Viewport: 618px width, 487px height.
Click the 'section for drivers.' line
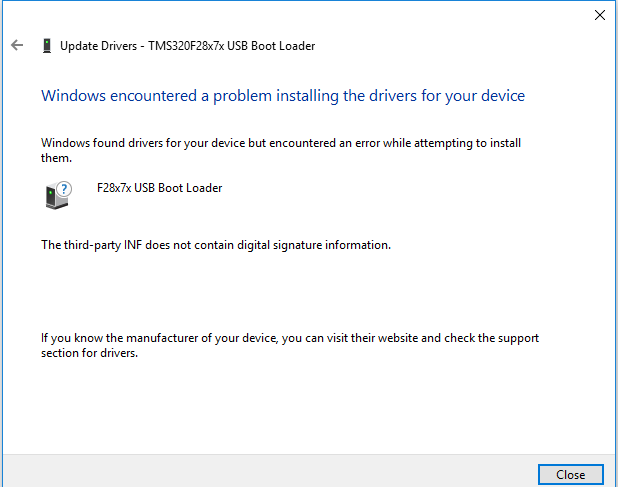point(88,353)
